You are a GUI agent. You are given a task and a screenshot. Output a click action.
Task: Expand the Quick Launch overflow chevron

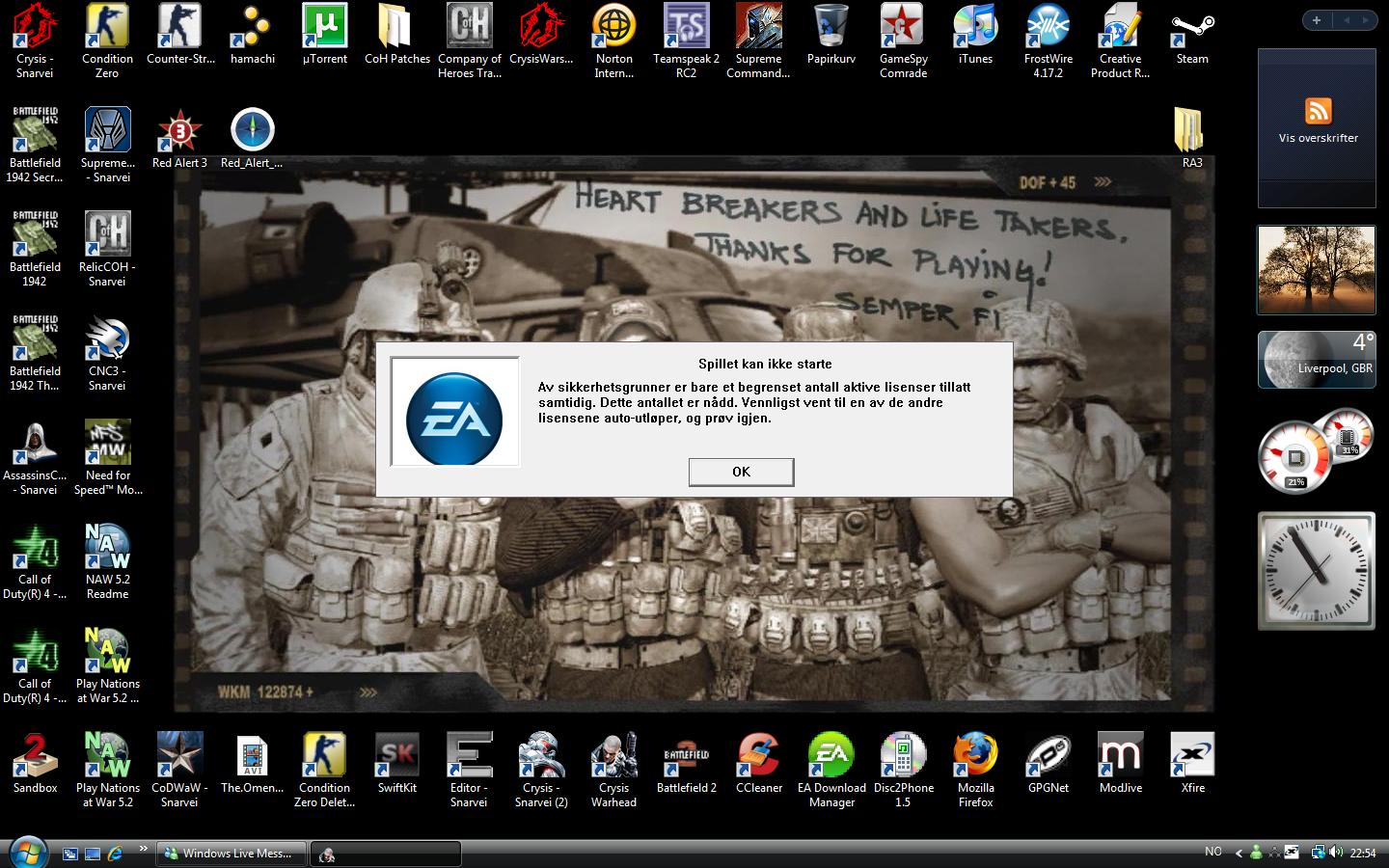(143, 850)
